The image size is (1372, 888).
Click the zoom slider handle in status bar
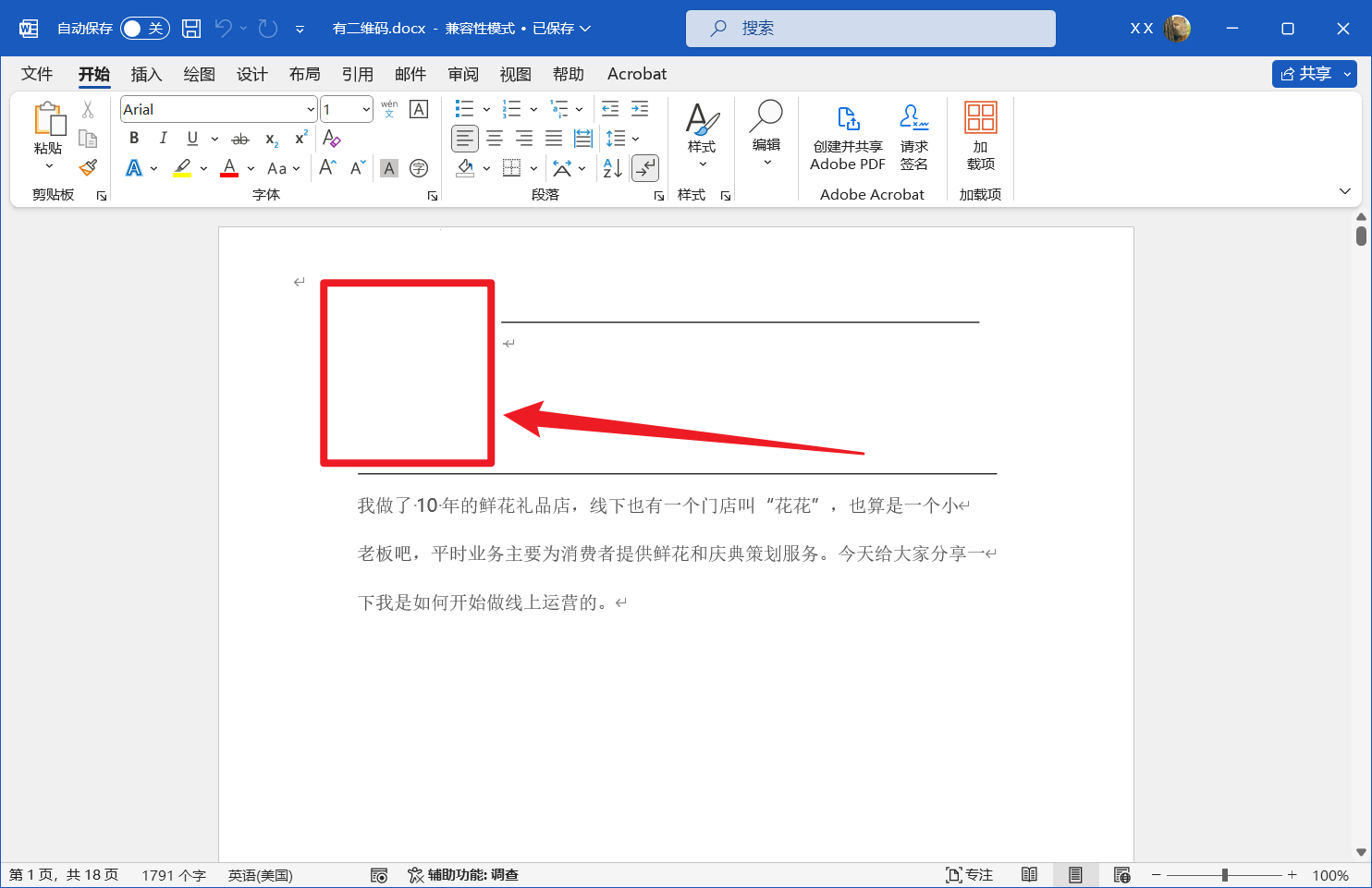(1225, 875)
